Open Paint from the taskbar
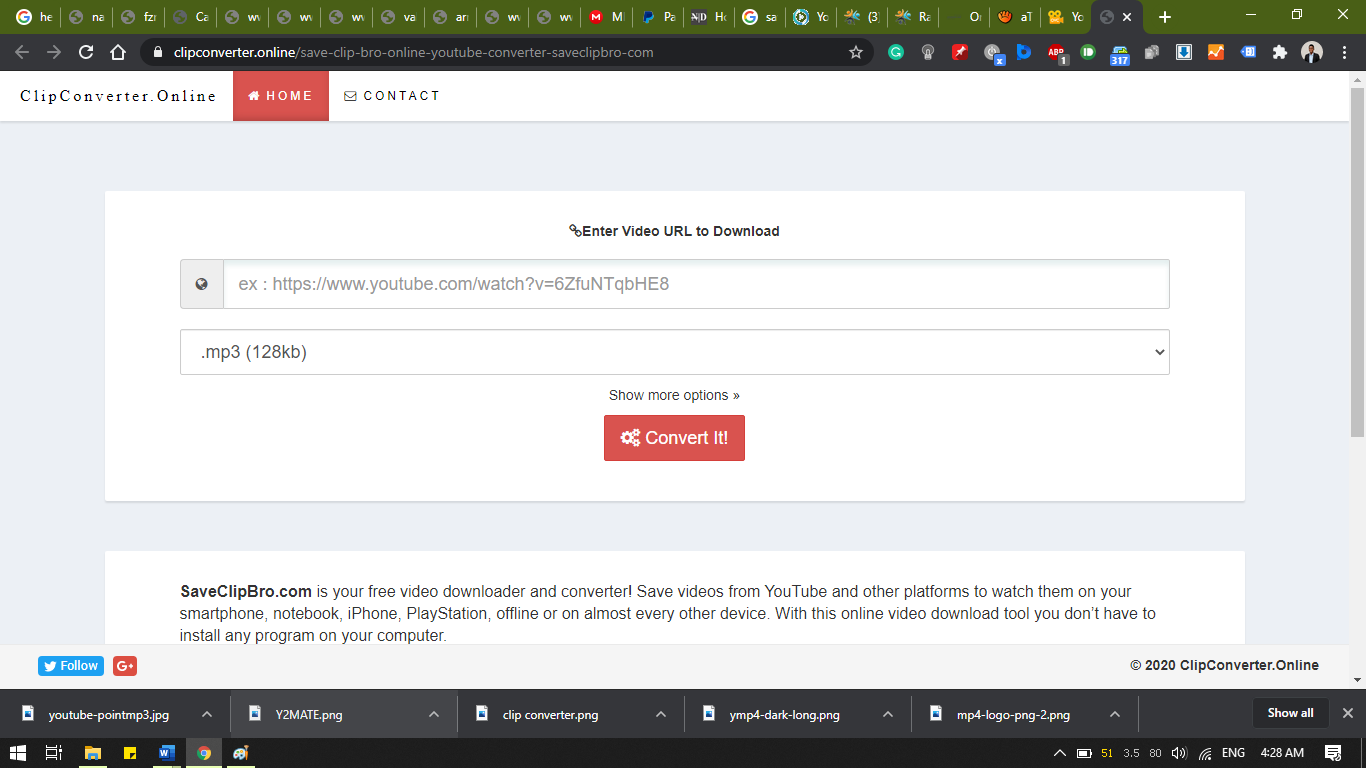1366x768 pixels. pyautogui.click(x=240, y=753)
